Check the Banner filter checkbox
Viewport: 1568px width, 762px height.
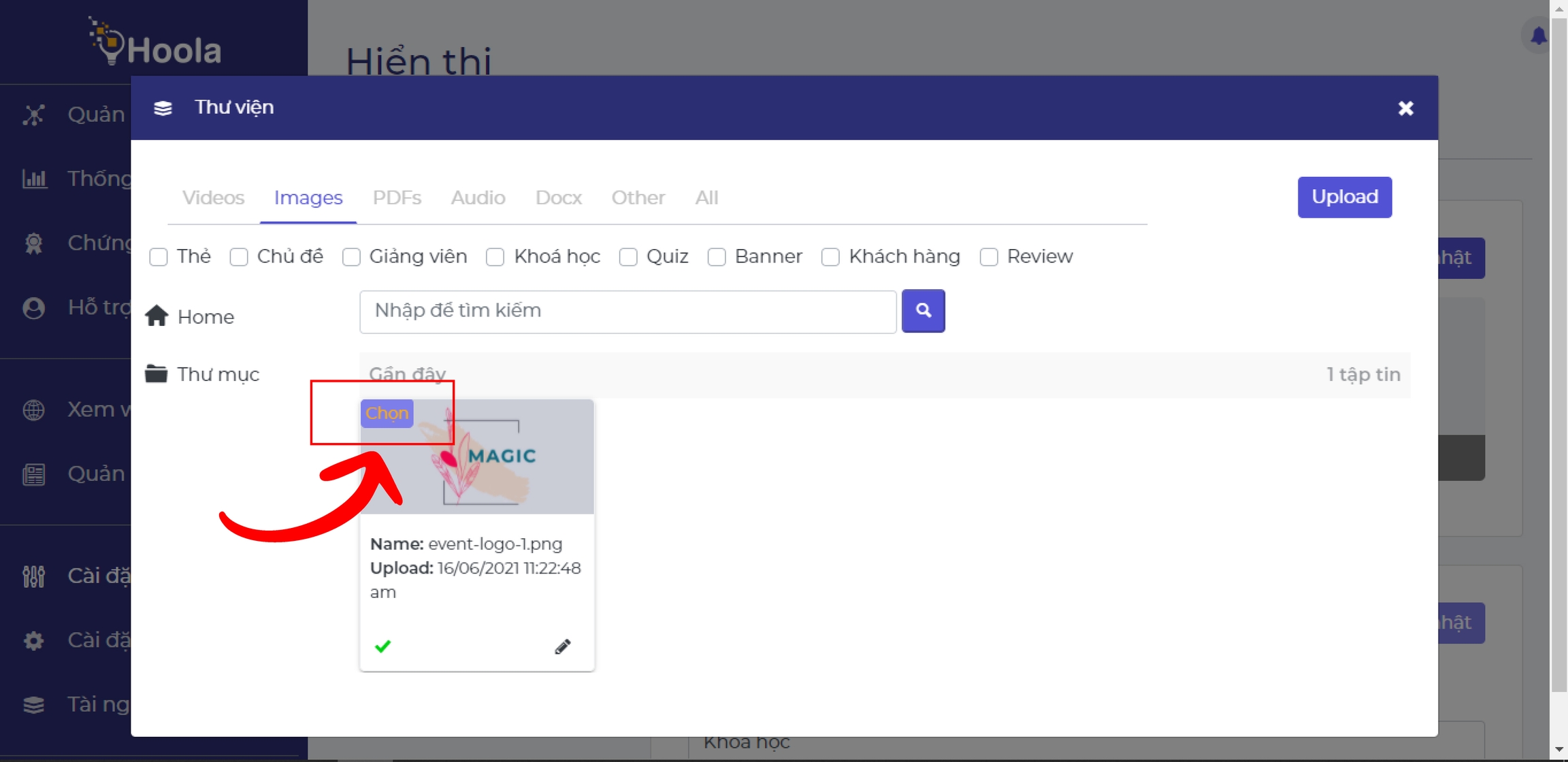tap(717, 257)
